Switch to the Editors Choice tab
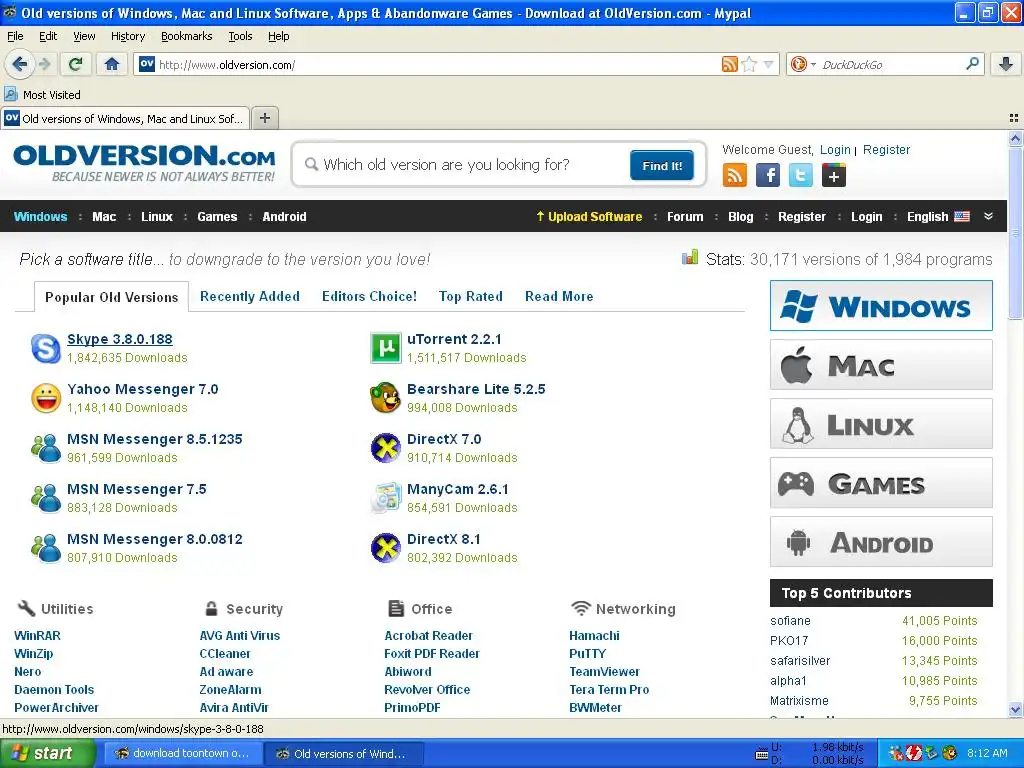 tap(369, 296)
